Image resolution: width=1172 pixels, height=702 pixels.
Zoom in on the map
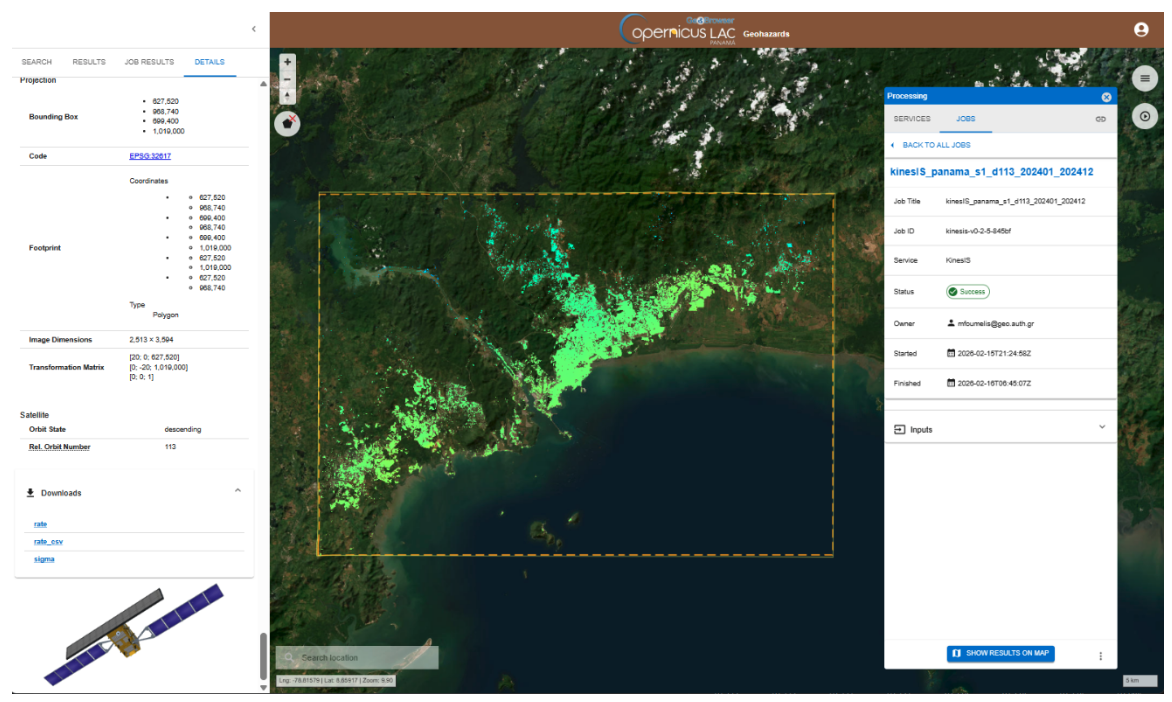(x=288, y=61)
